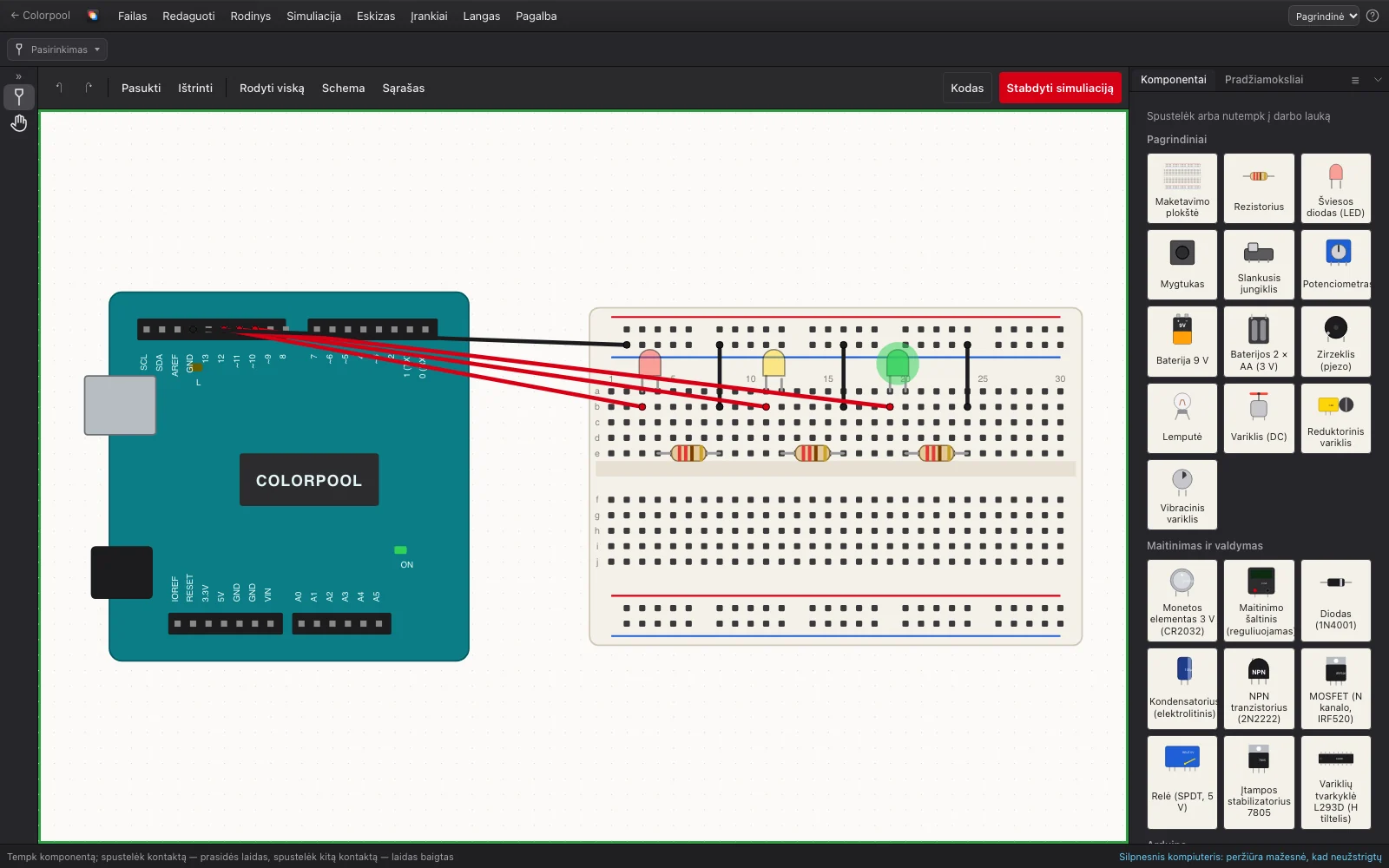The image size is (1389, 868).
Task: Open the Eskizas menu
Action: [376, 16]
